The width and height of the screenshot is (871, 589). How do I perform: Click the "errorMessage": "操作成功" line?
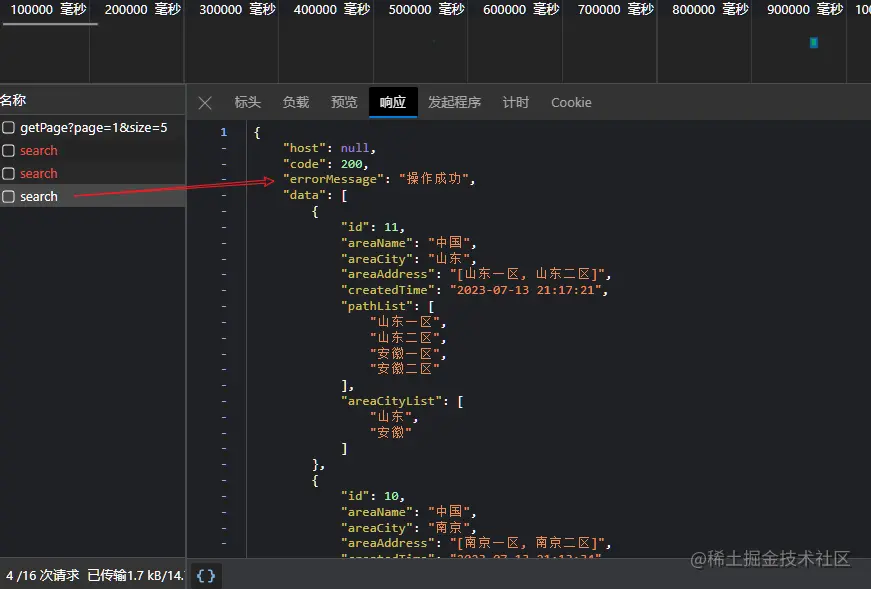tap(379, 179)
